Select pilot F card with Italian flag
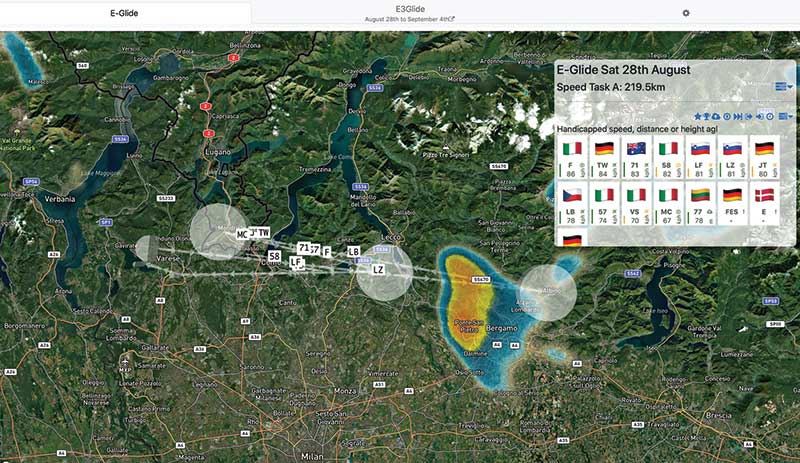The image size is (800, 463). [x=570, y=158]
